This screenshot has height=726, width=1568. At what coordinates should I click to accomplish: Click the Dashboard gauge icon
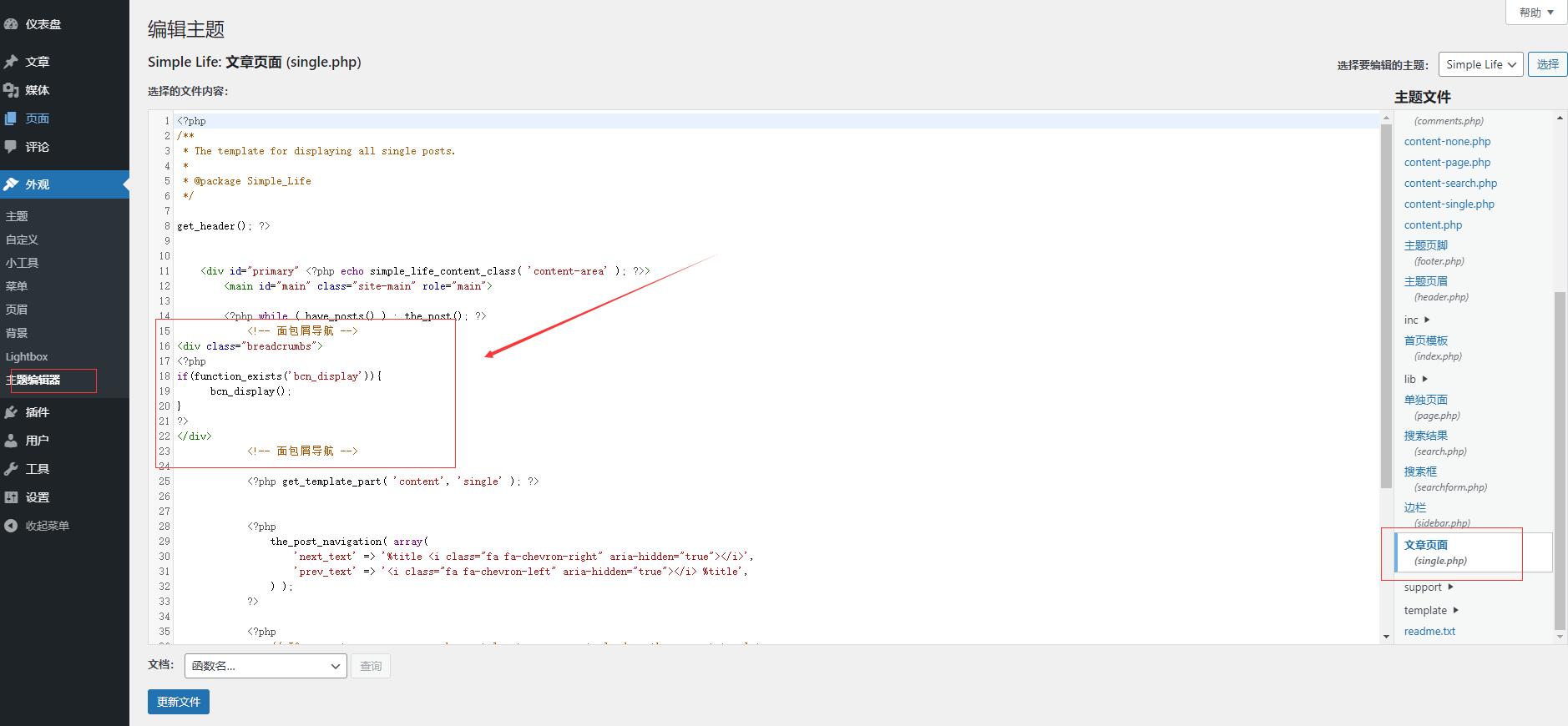(x=11, y=24)
